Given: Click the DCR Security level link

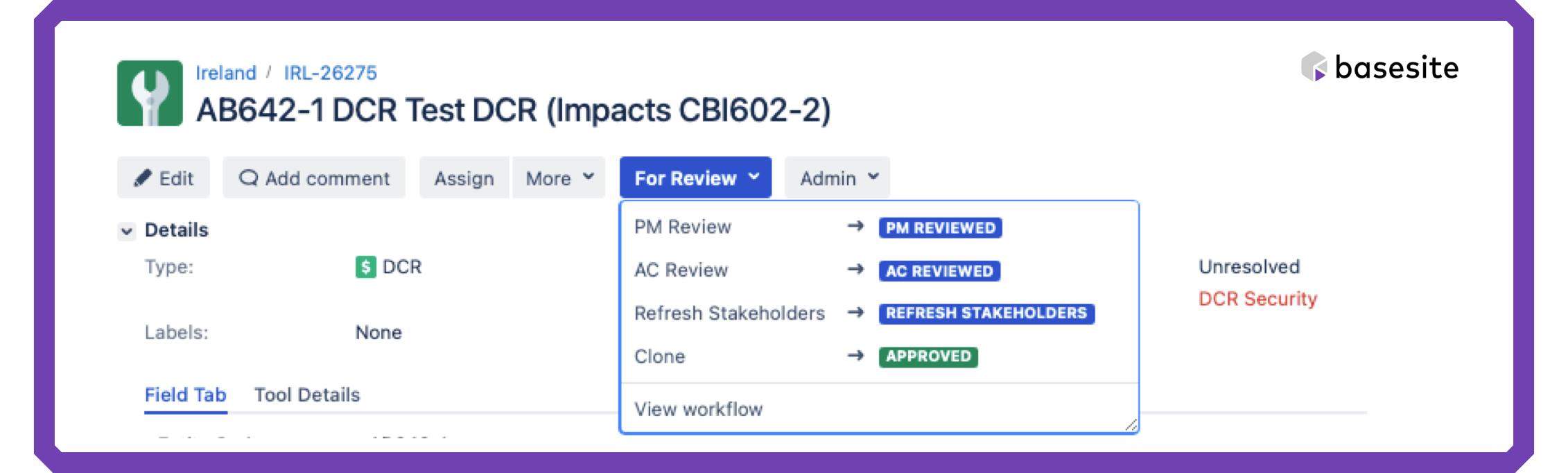Looking at the screenshot, I should [1257, 299].
